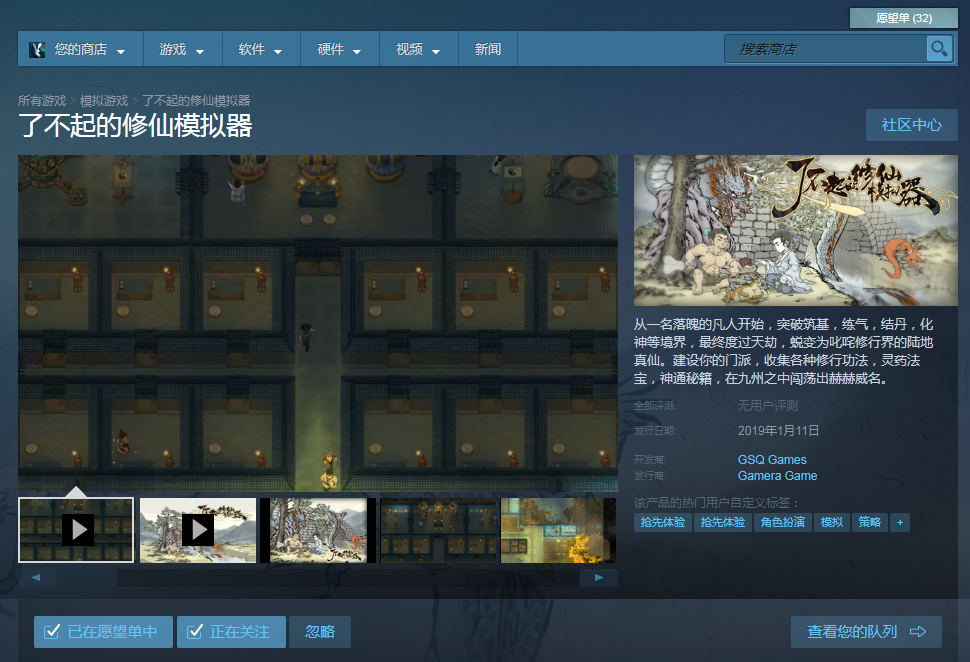Toggle 正在关注 follow checkbox button
This screenshot has width=970, height=662.
pos(231,632)
